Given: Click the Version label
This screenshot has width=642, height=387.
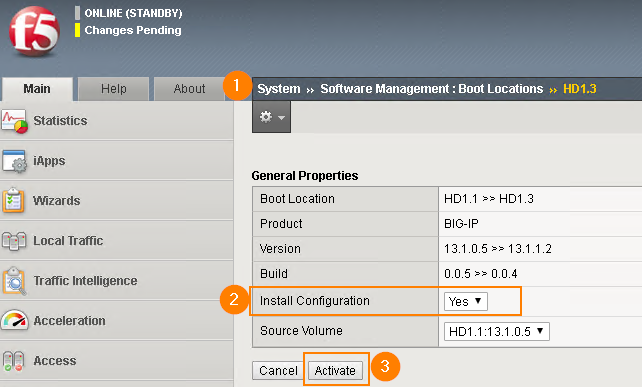Looking at the screenshot, I should 280,249.
